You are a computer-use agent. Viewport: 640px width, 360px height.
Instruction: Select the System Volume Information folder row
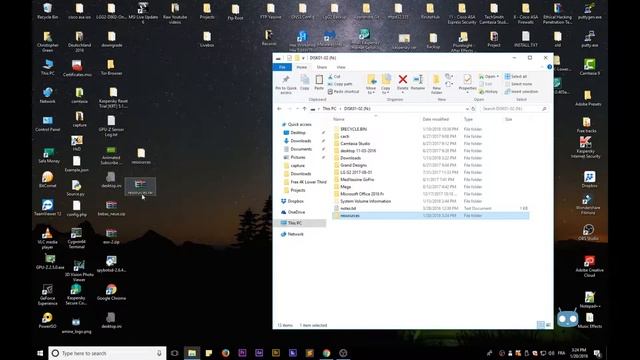tap(431, 201)
